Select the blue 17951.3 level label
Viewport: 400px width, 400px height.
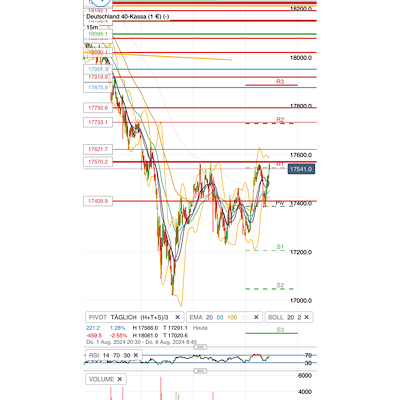coord(98,69)
